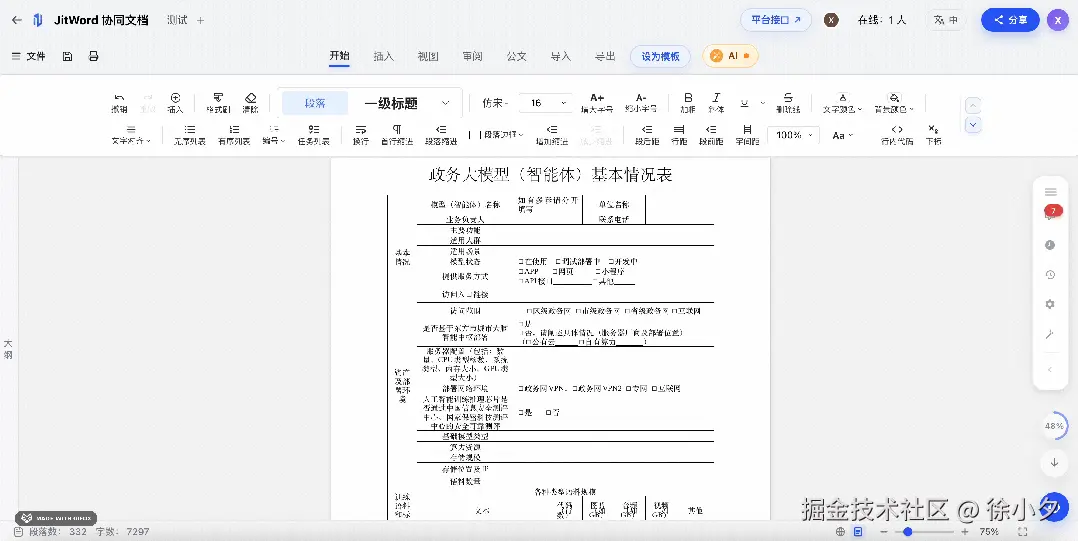Select the format painter (格式刷) tool
Image resolution: width=1078 pixels, height=541 pixels.
click(x=218, y=103)
